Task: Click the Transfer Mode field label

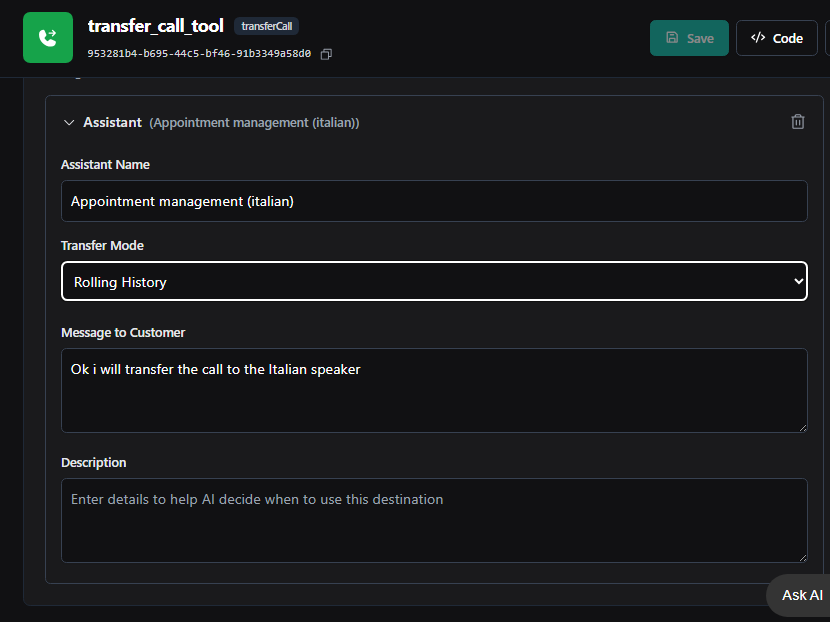Action: click(102, 246)
